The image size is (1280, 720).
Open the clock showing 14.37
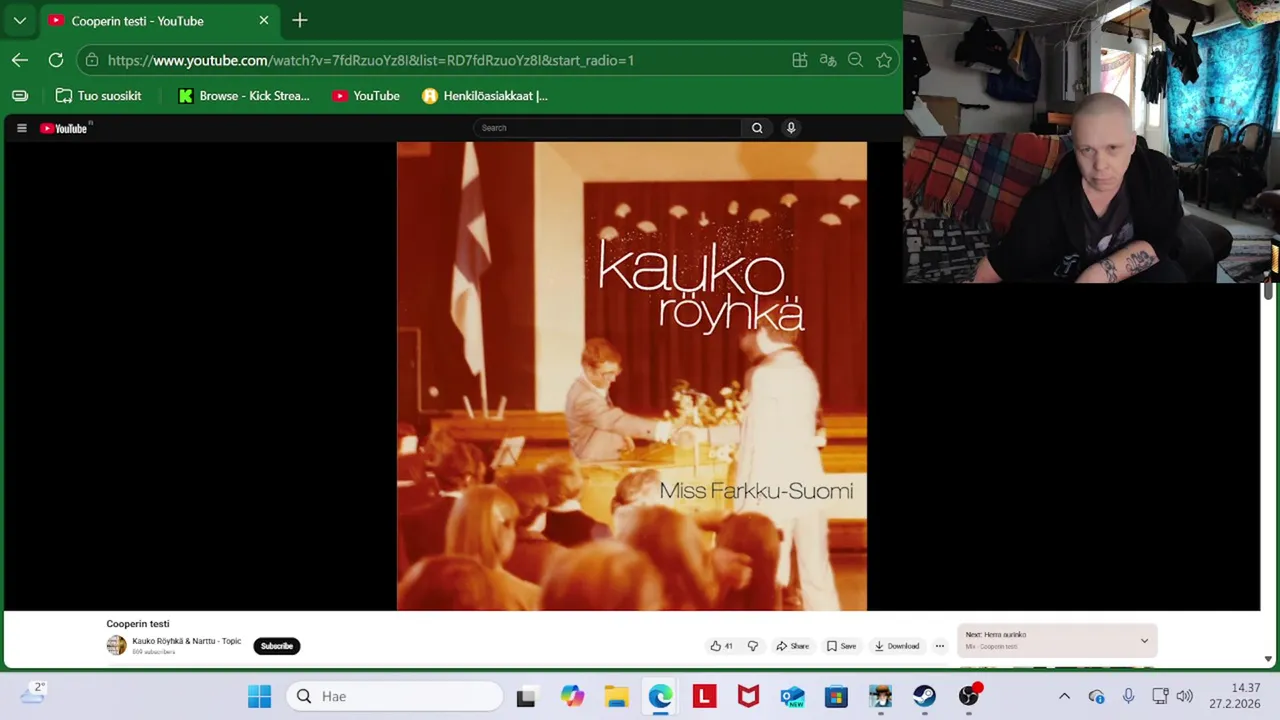point(1235,696)
